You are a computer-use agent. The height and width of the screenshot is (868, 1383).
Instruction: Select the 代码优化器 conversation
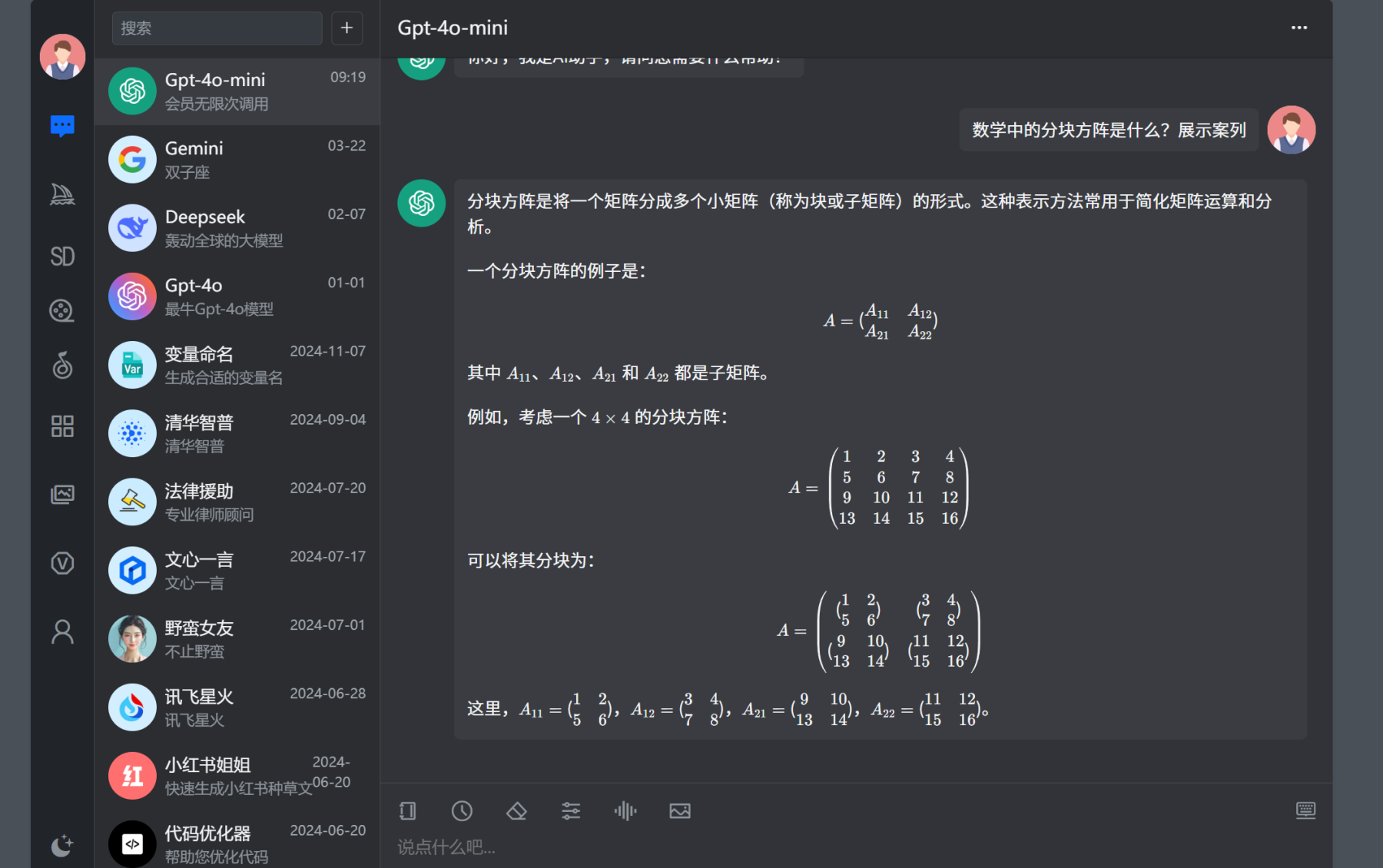click(237, 840)
